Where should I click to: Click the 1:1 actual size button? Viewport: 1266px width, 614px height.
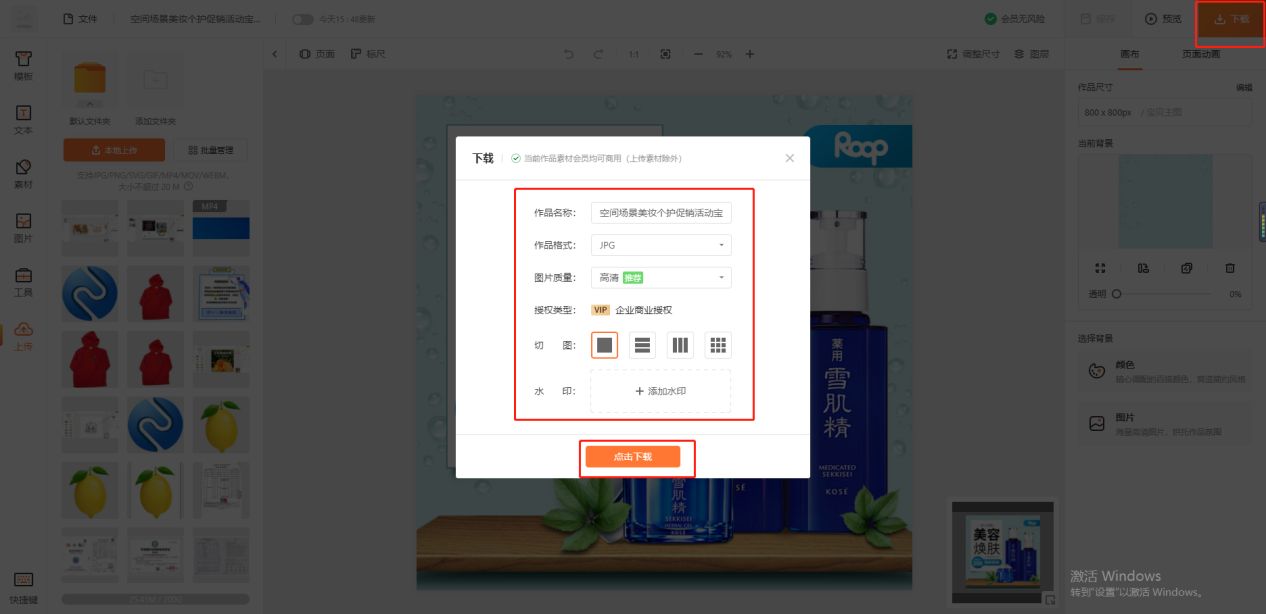tap(633, 54)
